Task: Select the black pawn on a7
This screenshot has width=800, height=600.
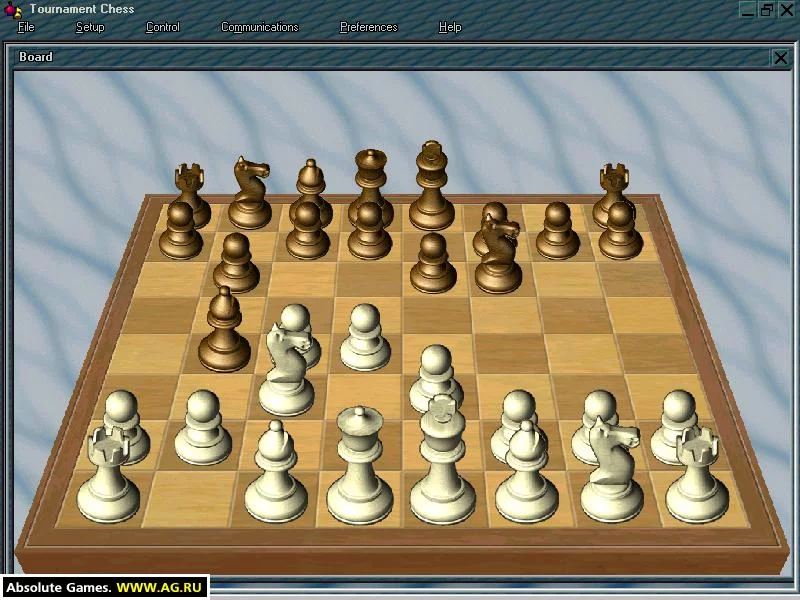Action: tap(181, 231)
